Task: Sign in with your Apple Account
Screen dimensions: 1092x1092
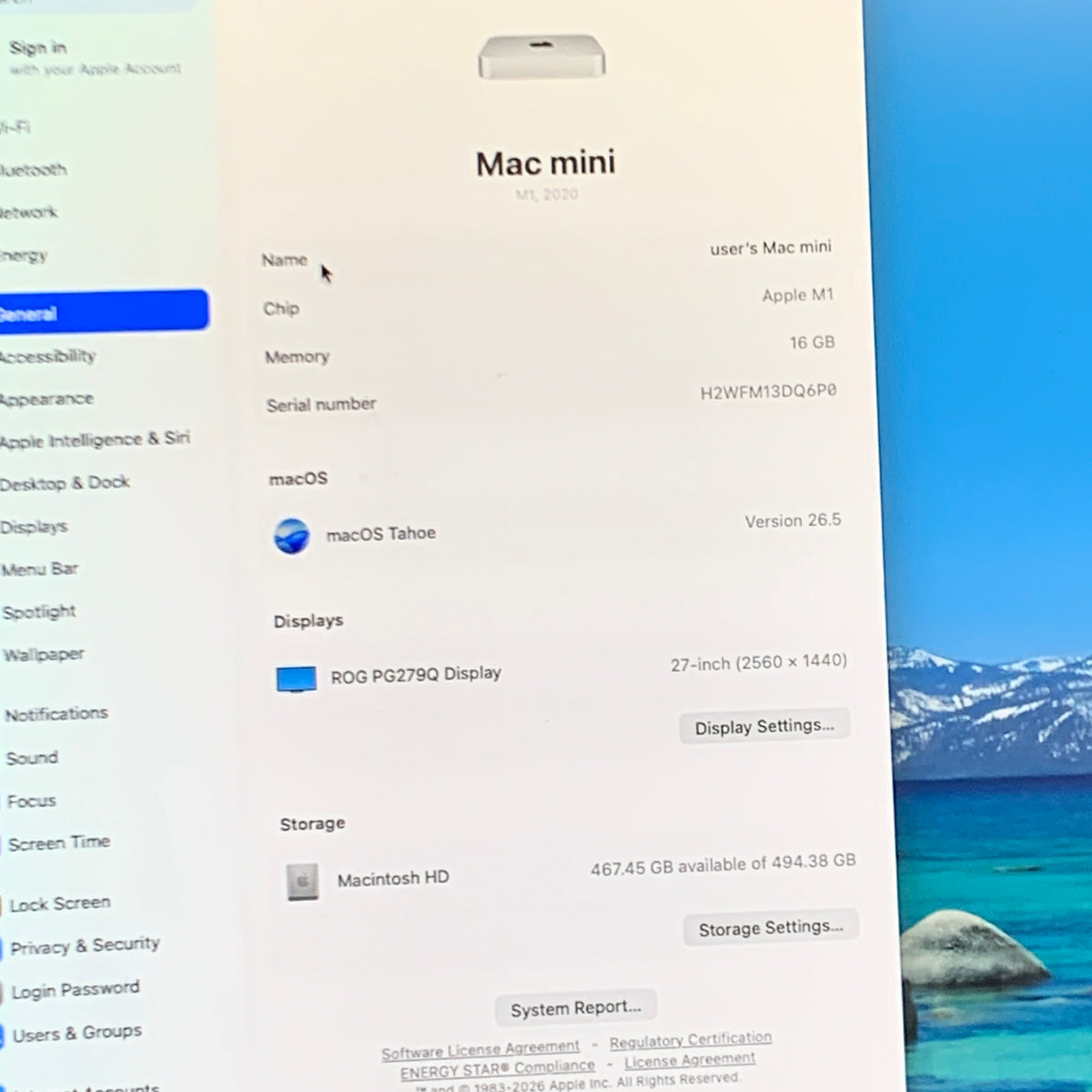Action: click(94, 57)
